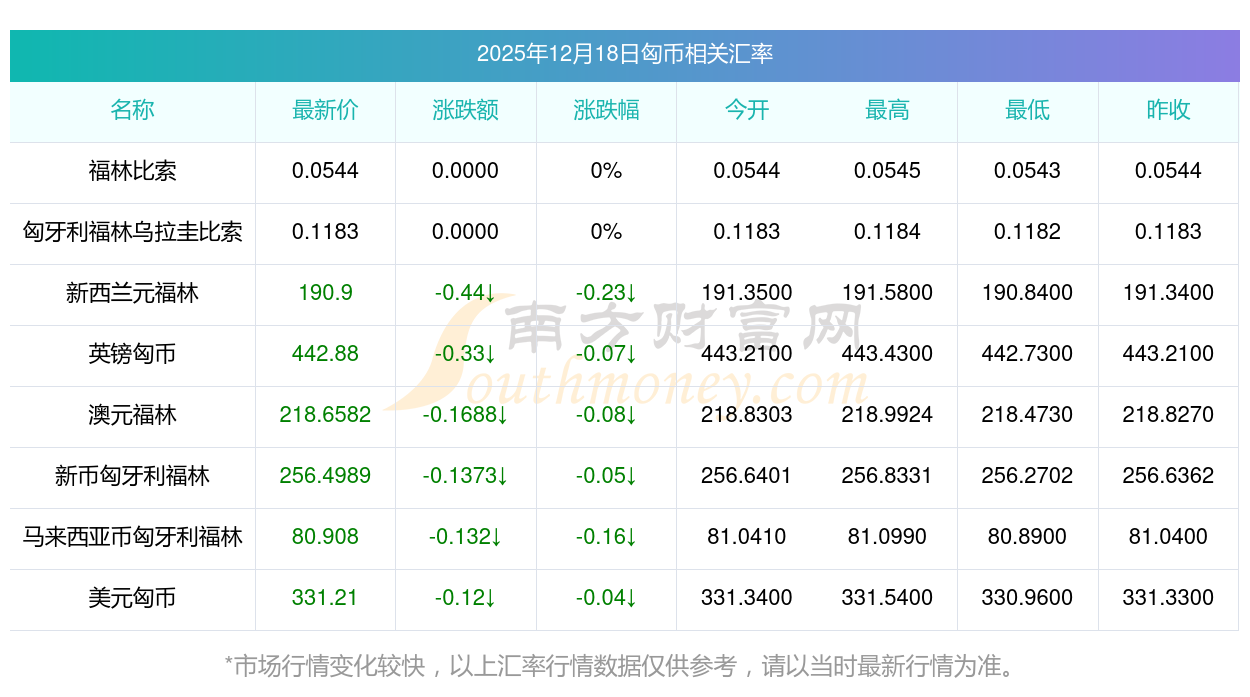Click change percent -0.05↓
The height and width of the screenshot is (697, 1250).
click(606, 476)
